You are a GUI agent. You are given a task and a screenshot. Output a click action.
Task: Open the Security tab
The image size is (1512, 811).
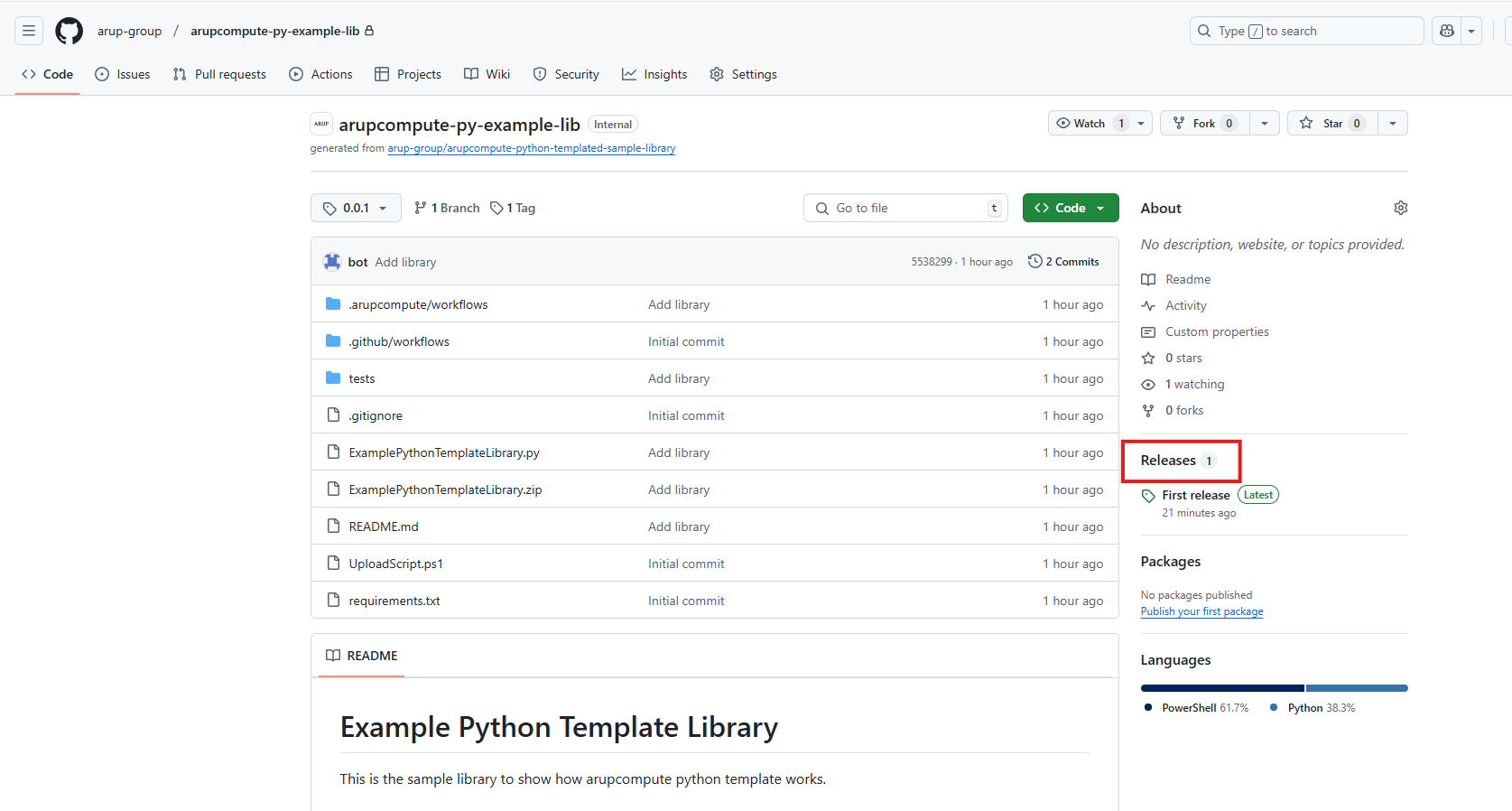click(566, 74)
